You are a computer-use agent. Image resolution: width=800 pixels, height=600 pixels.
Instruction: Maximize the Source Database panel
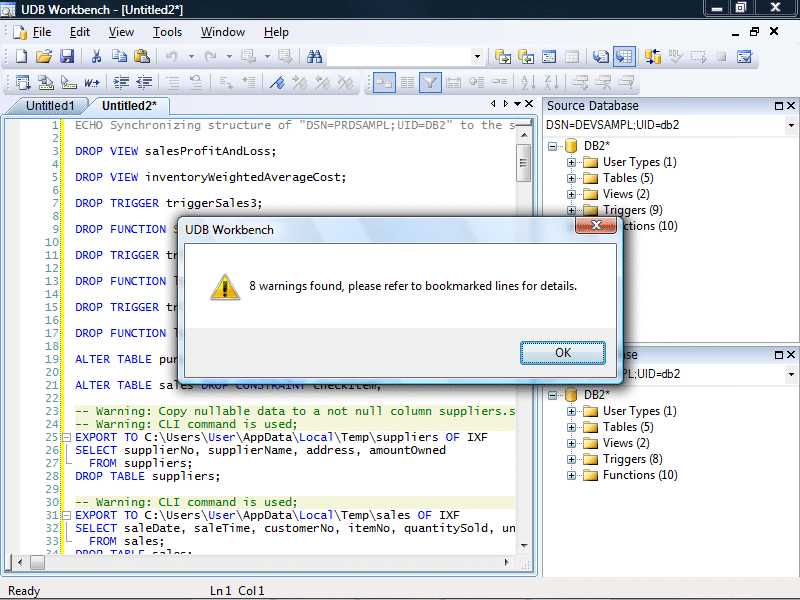(x=779, y=106)
